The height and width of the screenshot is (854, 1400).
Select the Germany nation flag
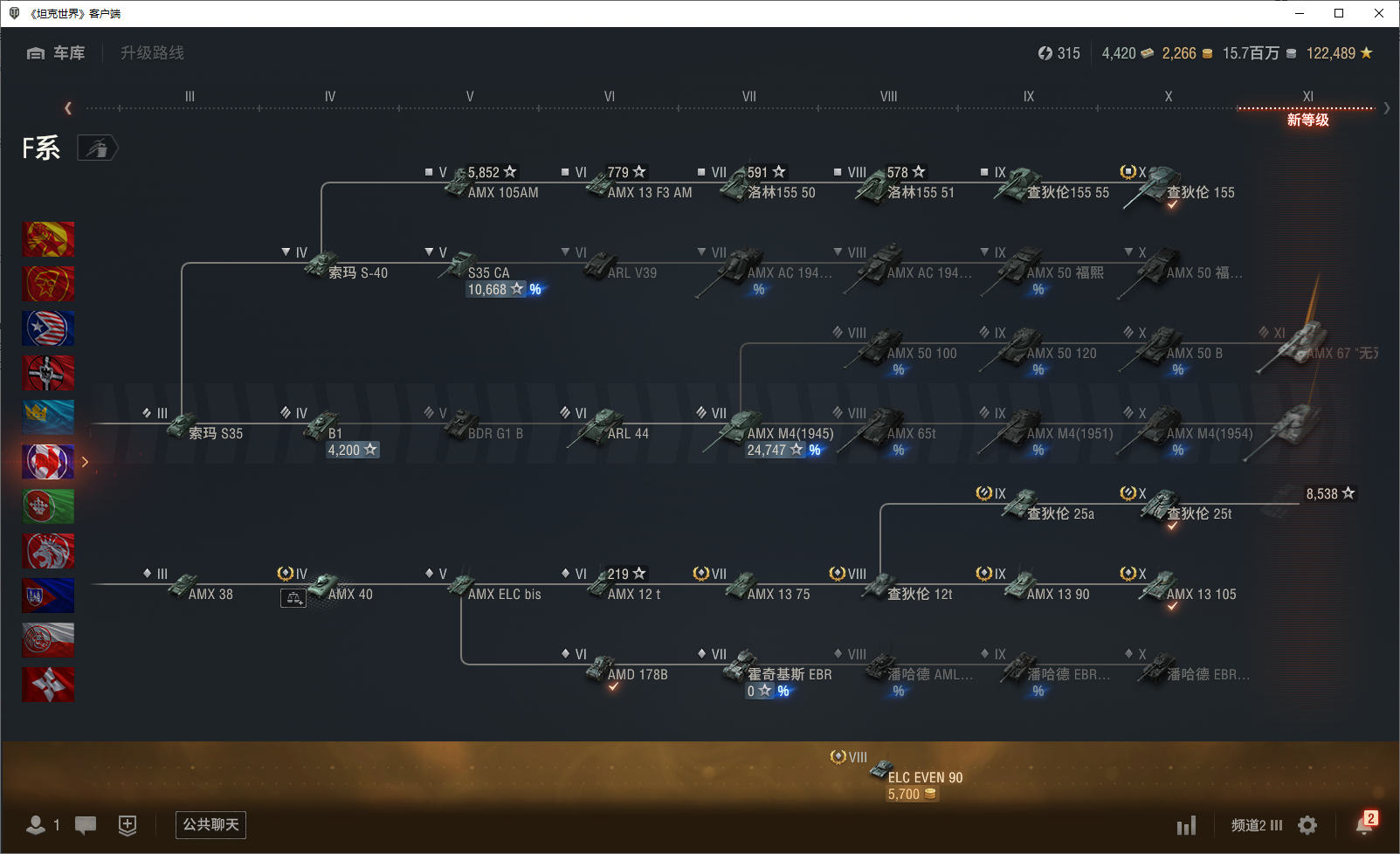48,373
